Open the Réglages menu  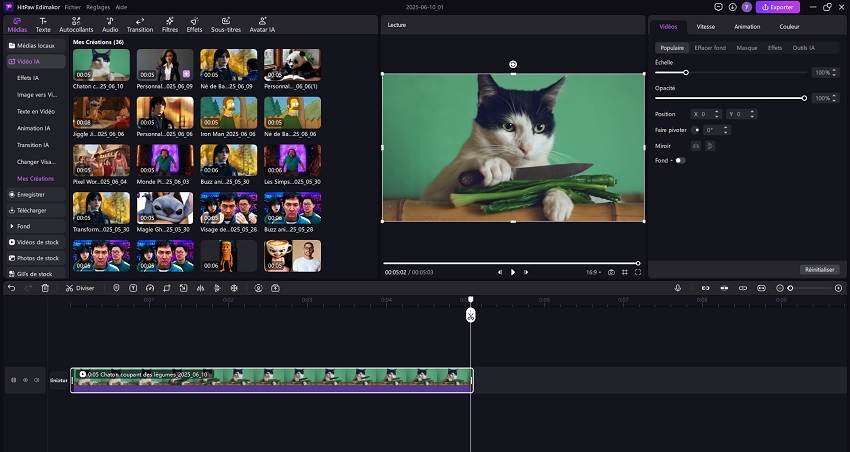click(98, 8)
